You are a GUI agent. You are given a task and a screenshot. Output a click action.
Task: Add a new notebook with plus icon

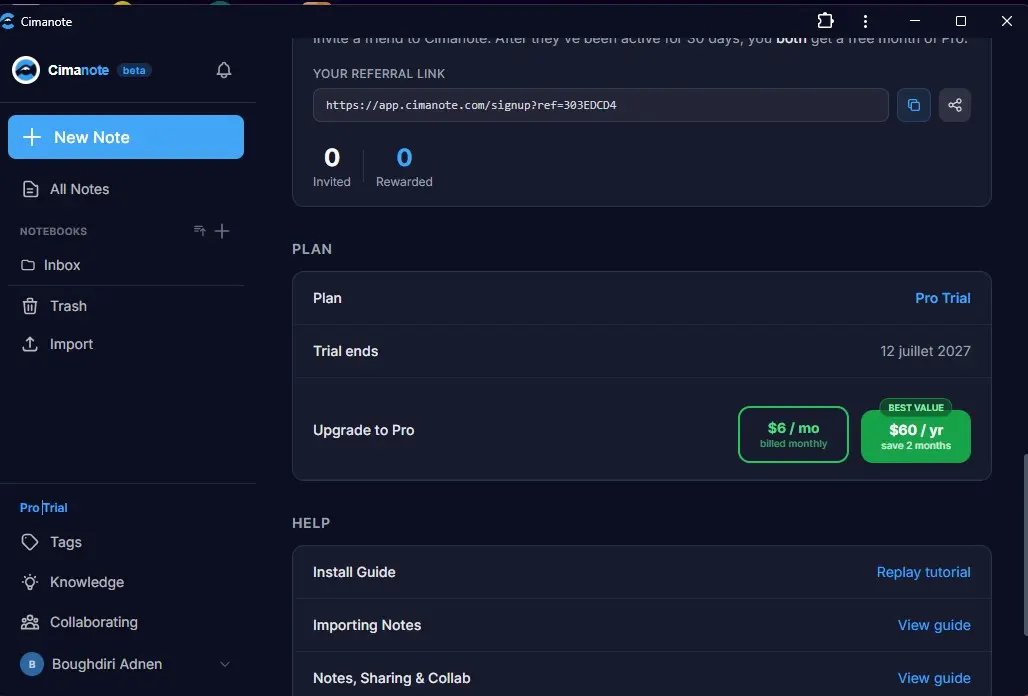222,231
